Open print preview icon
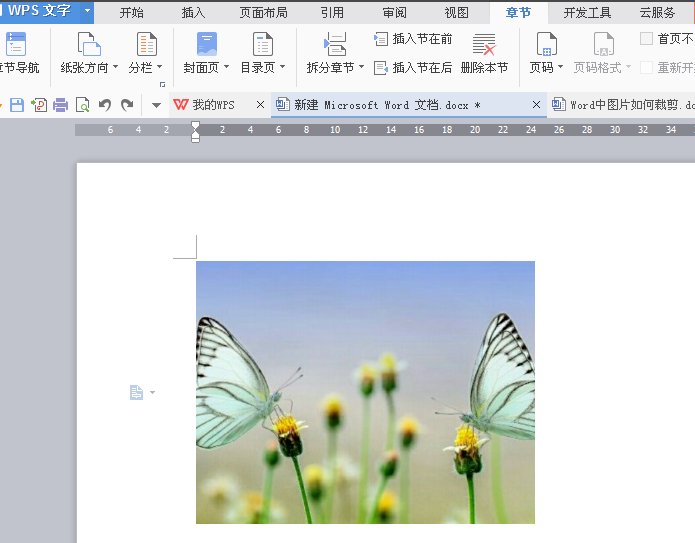The width and height of the screenshot is (695, 543). coord(82,105)
